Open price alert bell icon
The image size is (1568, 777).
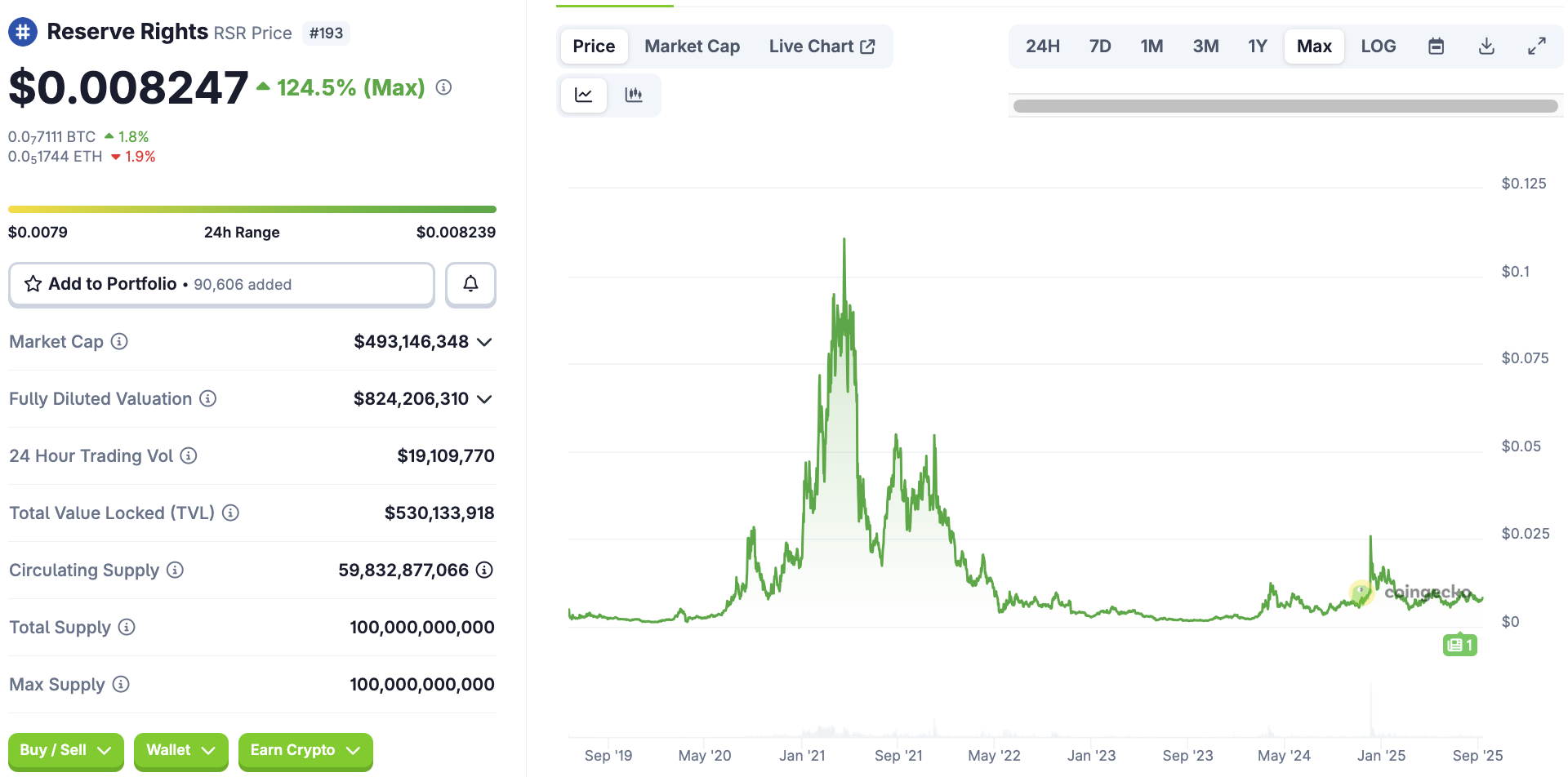pos(470,284)
